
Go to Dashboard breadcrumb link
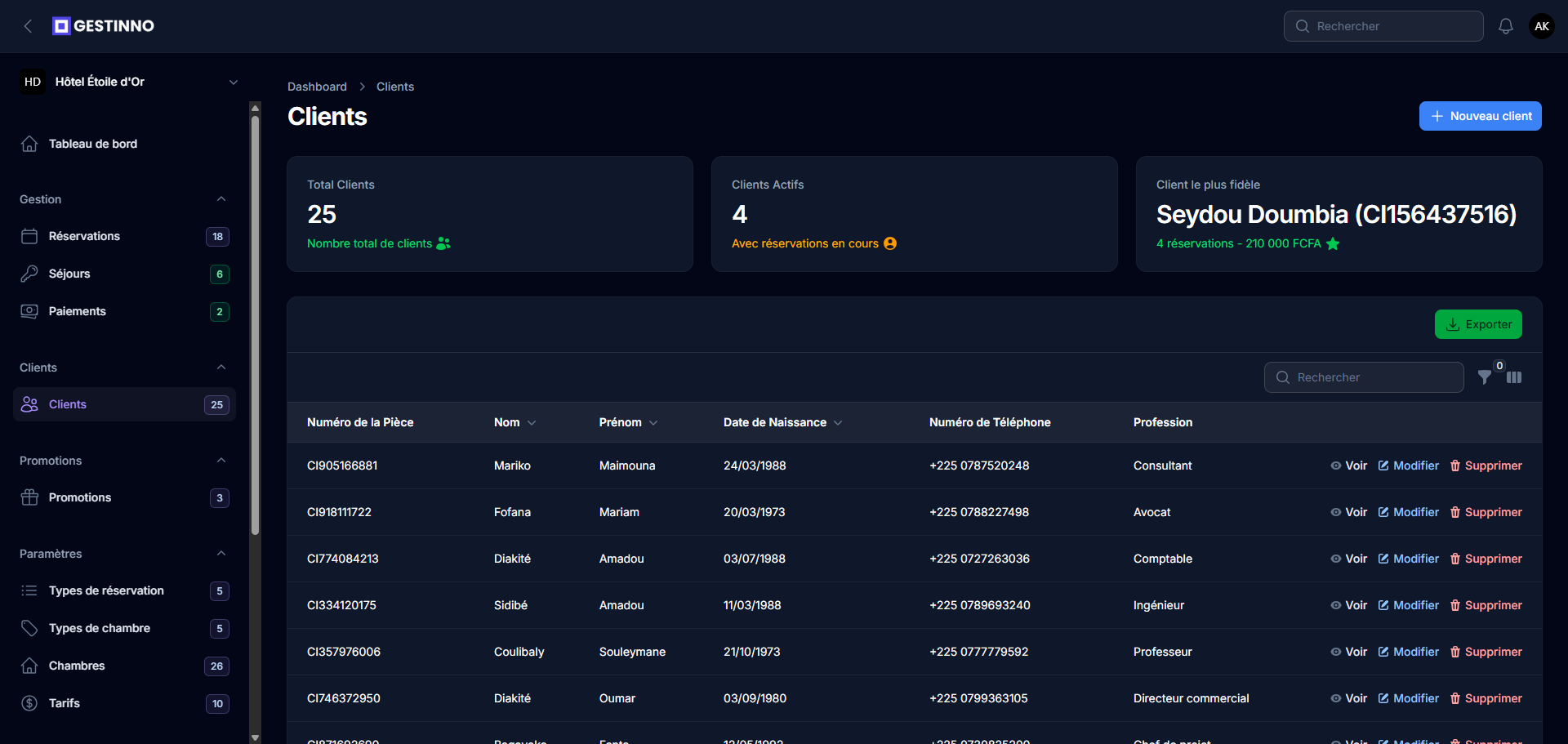pos(317,87)
